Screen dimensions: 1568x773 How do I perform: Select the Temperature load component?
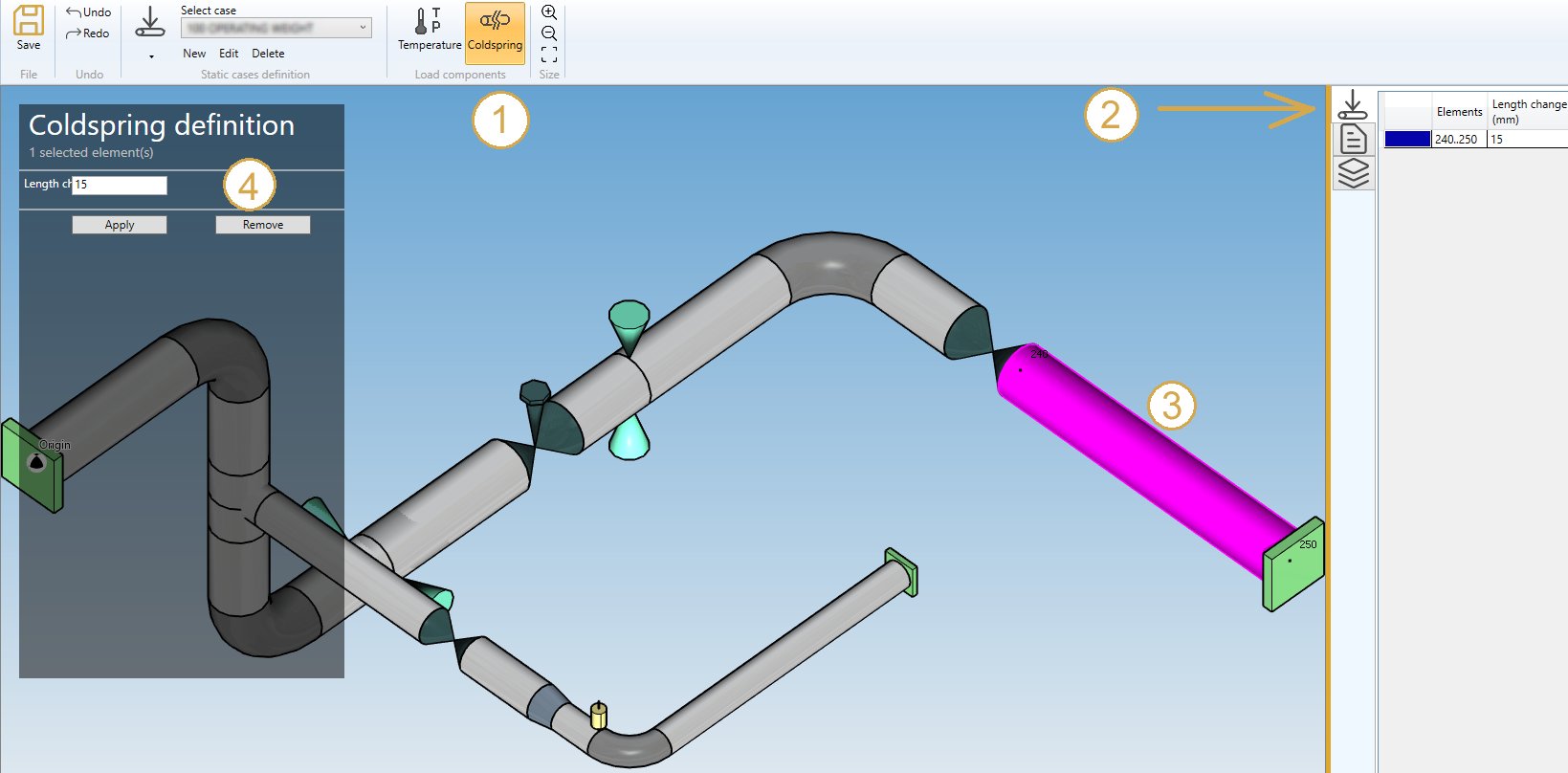[x=430, y=31]
